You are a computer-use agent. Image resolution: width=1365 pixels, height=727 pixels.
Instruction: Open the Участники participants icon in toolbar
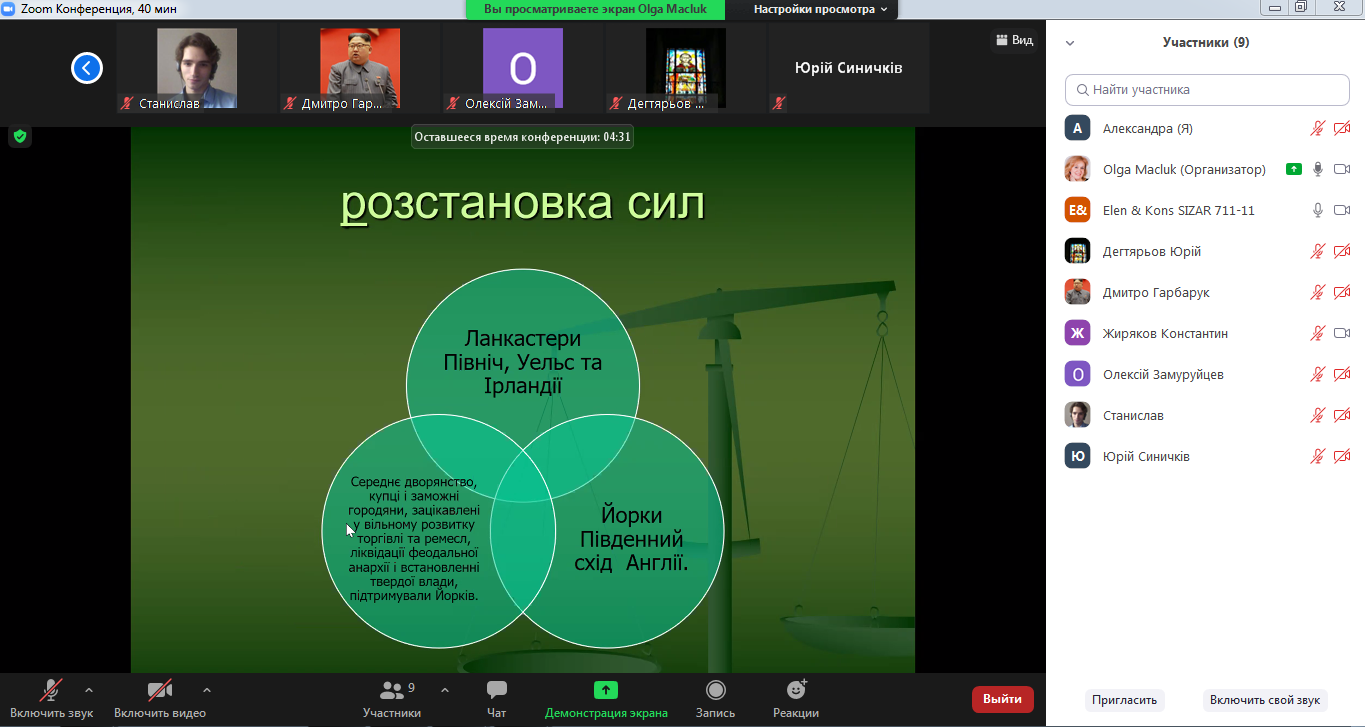click(x=392, y=691)
